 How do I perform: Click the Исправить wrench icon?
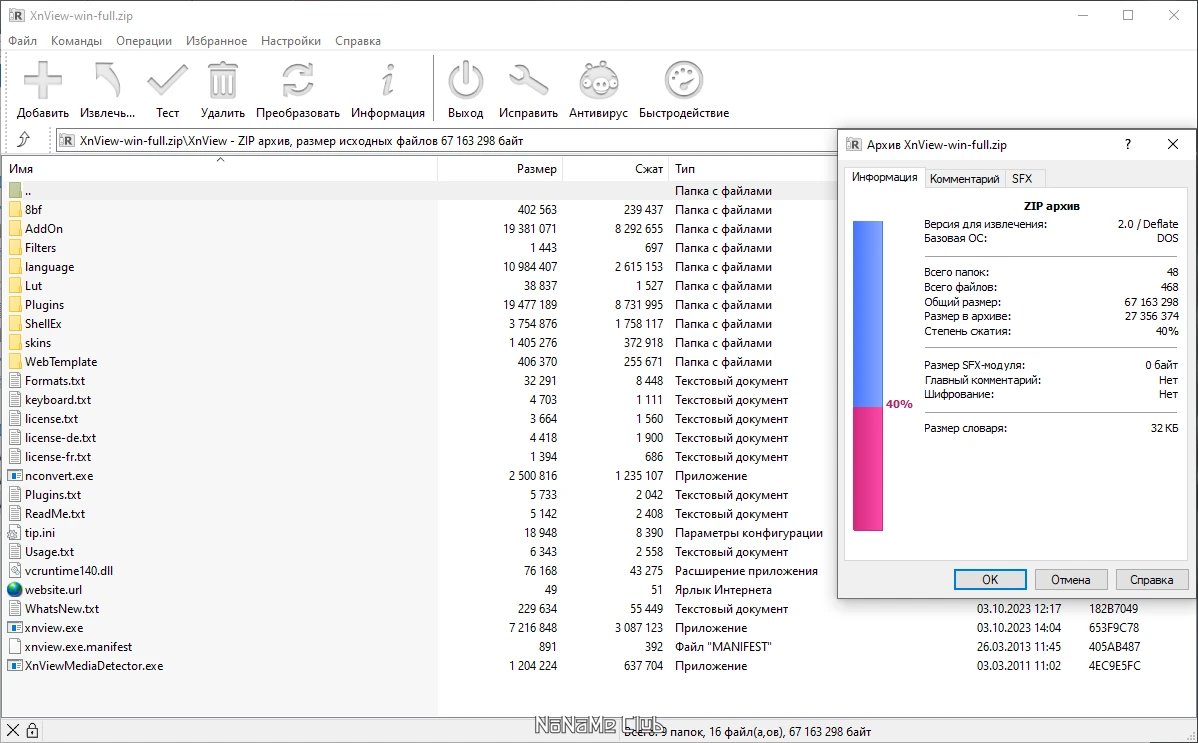point(528,80)
